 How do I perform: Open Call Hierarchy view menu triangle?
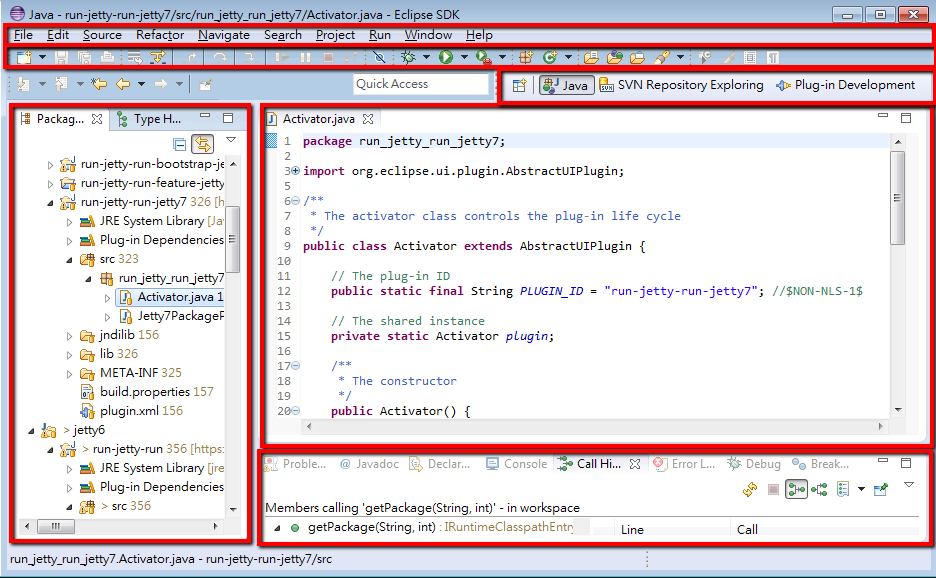(909, 485)
